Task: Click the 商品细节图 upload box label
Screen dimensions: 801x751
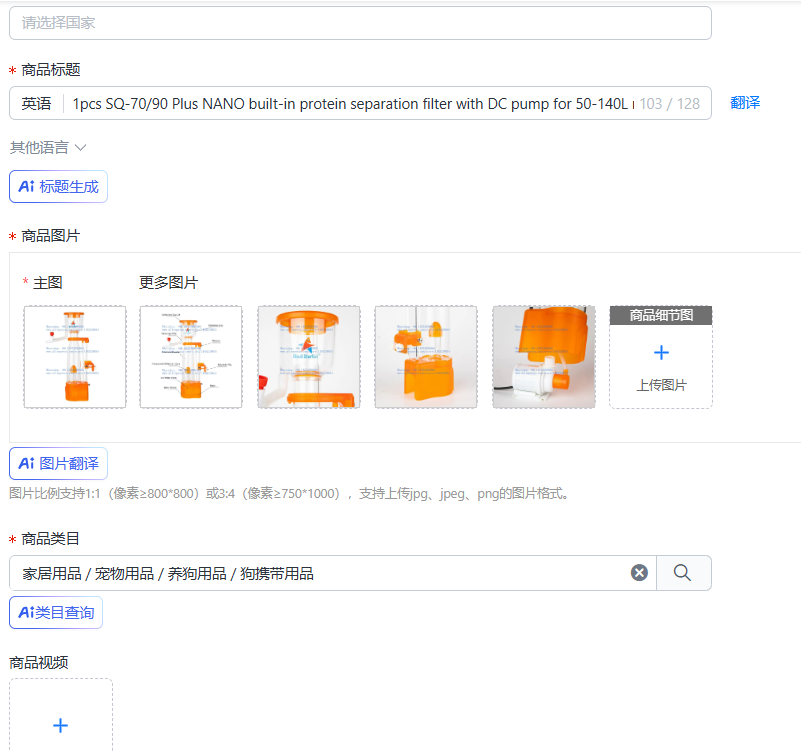Action: pyautogui.click(x=661, y=315)
